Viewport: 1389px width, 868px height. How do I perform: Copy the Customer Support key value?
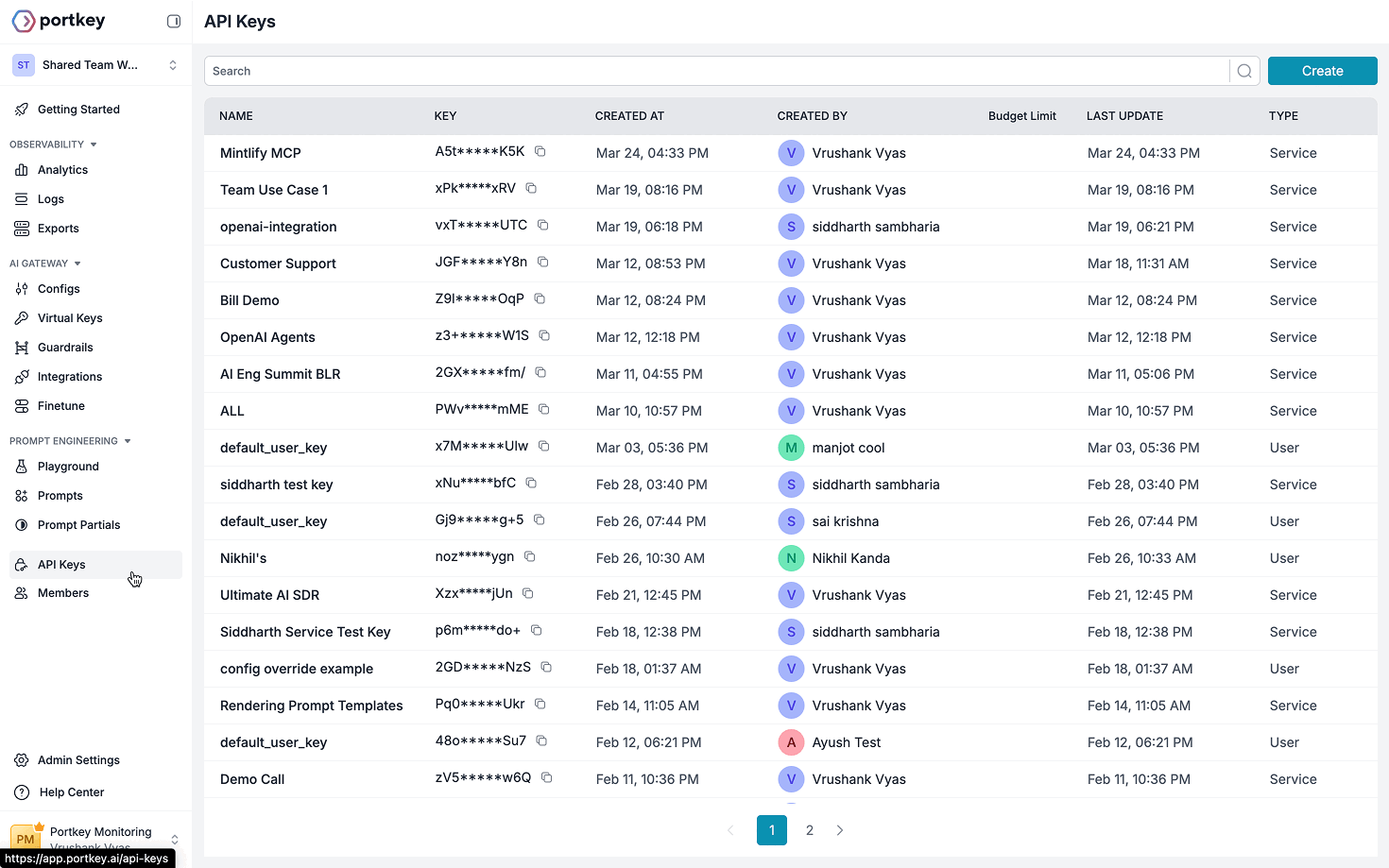543,262
